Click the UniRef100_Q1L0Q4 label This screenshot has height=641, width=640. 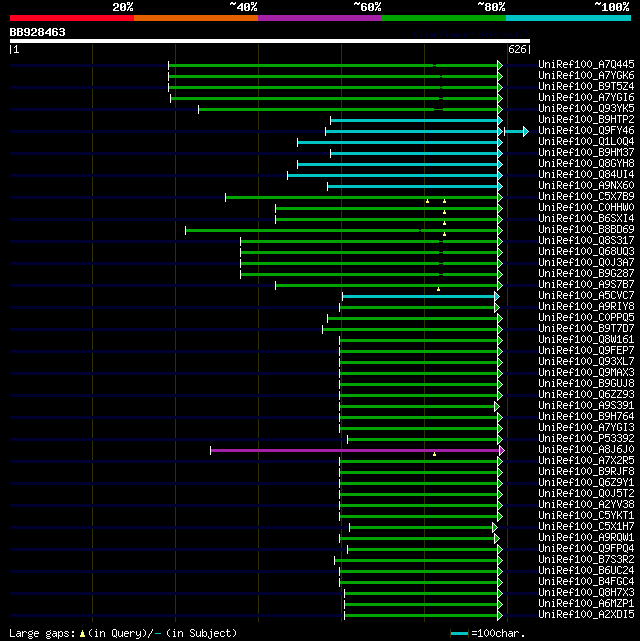pos(586,142)
